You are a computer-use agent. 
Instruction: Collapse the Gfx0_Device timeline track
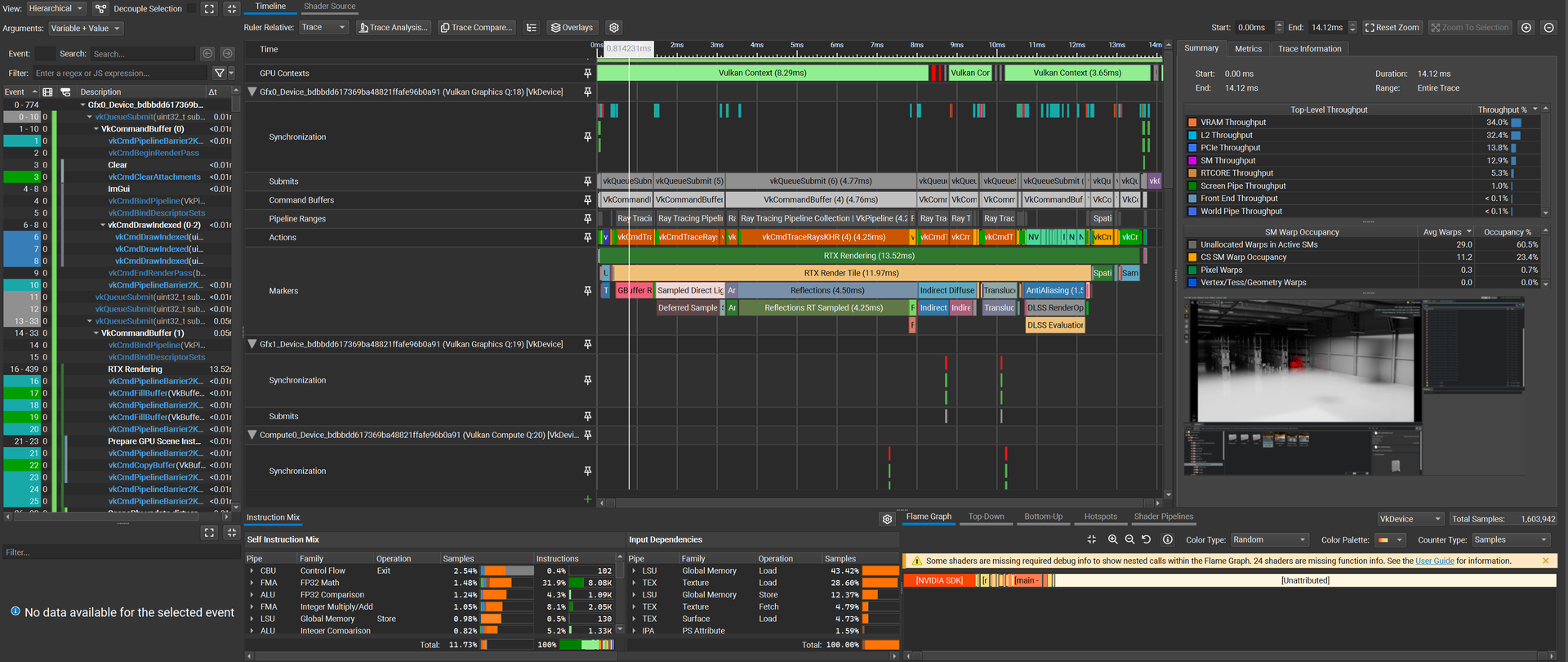(252, 92)
